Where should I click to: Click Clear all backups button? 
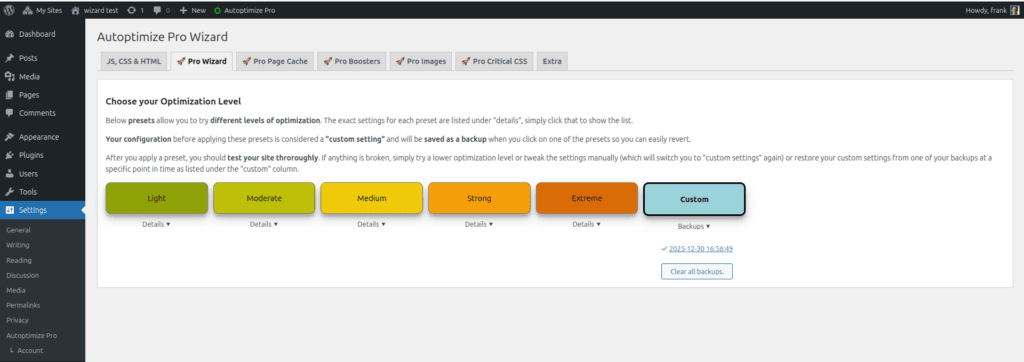pyautogui.click(x=697, y=271)
